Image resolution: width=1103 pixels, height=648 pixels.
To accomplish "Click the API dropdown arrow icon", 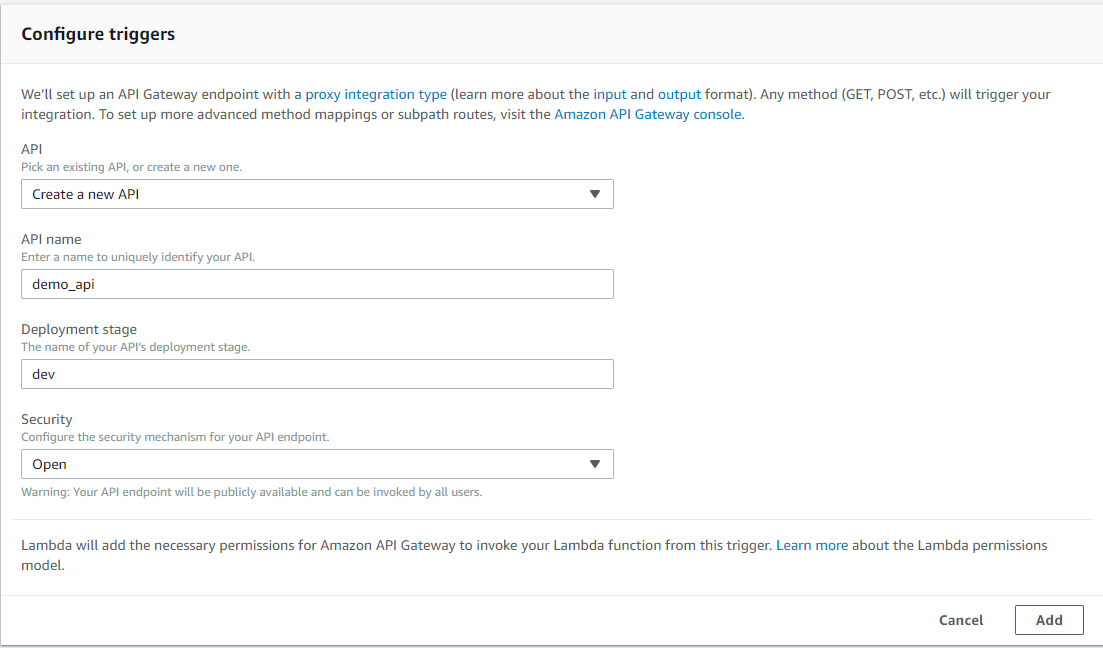I will pyautogui.click(x=596, y=194).
